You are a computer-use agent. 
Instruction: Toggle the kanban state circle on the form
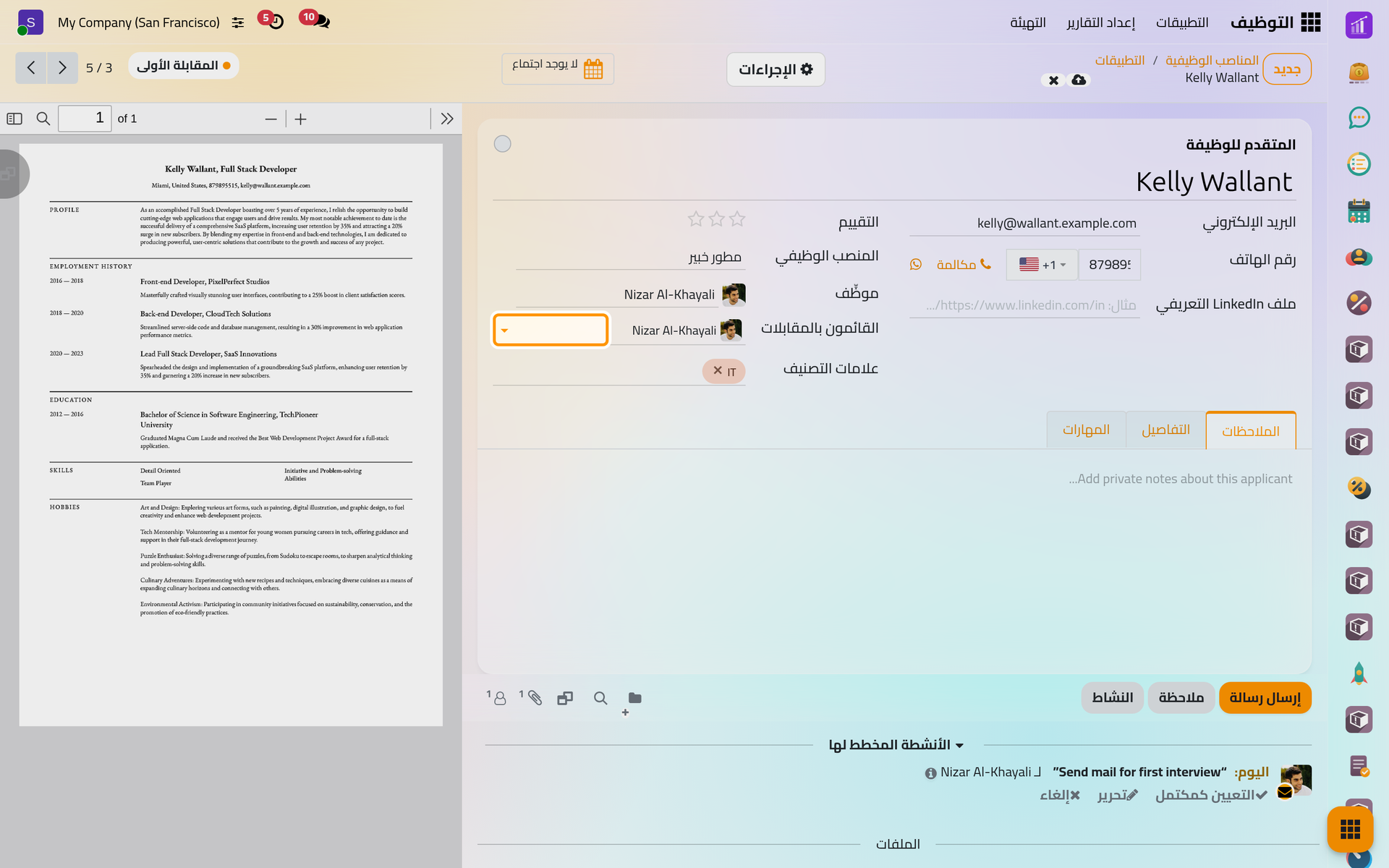pos(503,144)
